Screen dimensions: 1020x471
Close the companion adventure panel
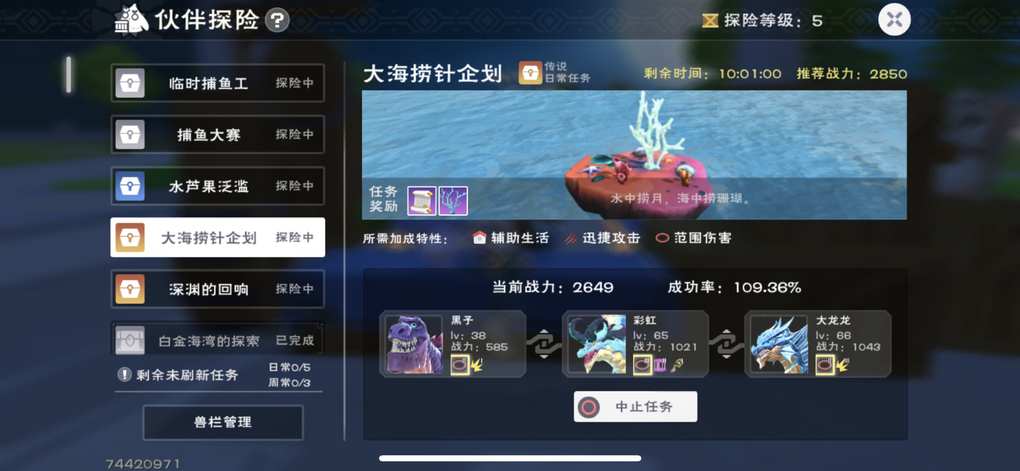[x=894, y=20]
